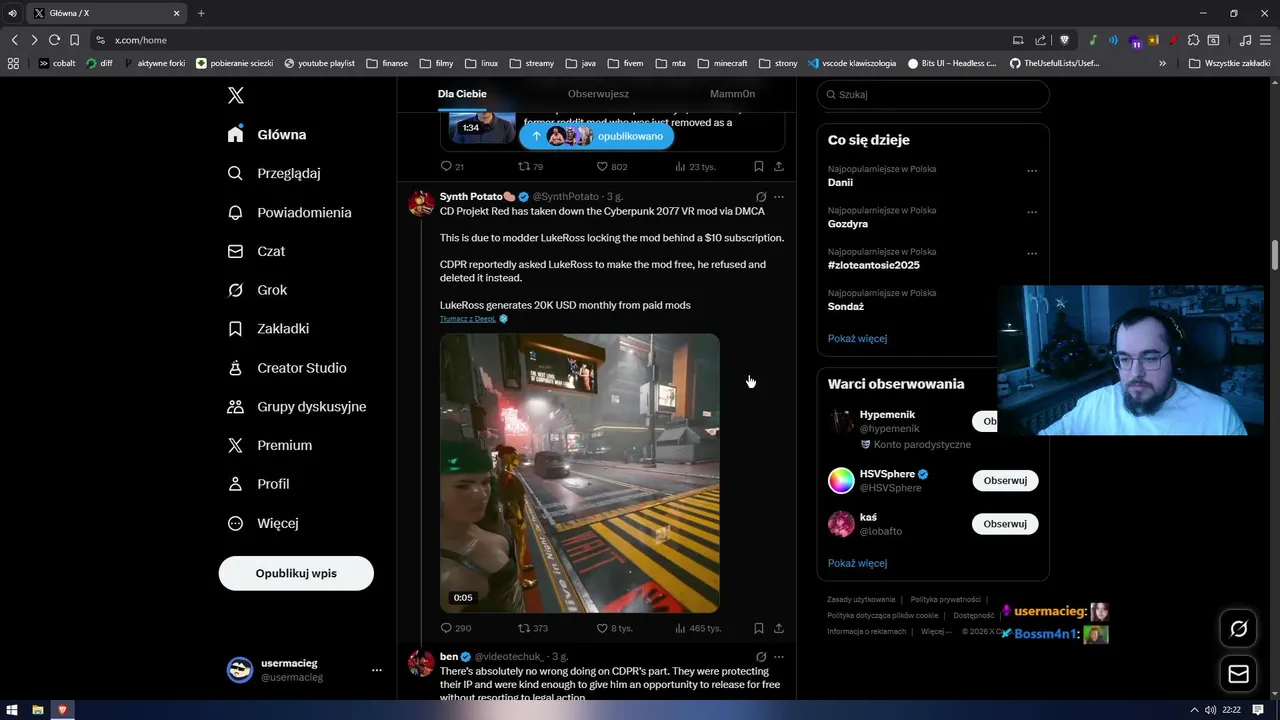Screen dimensions: 1280x720
Task: Open Przeglądaj search page
Action: click(274, 173)
